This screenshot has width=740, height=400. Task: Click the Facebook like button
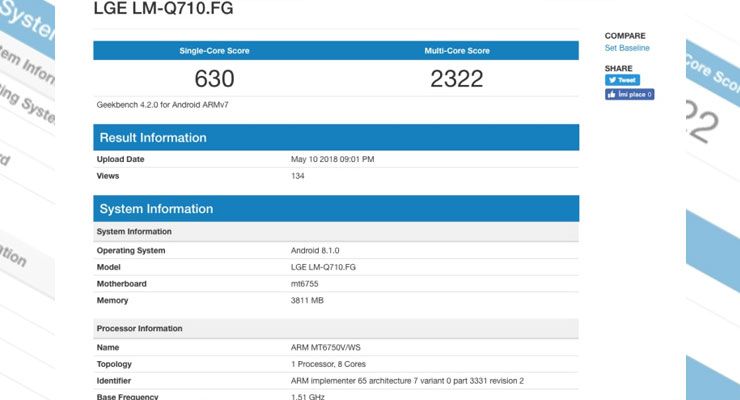630,94
